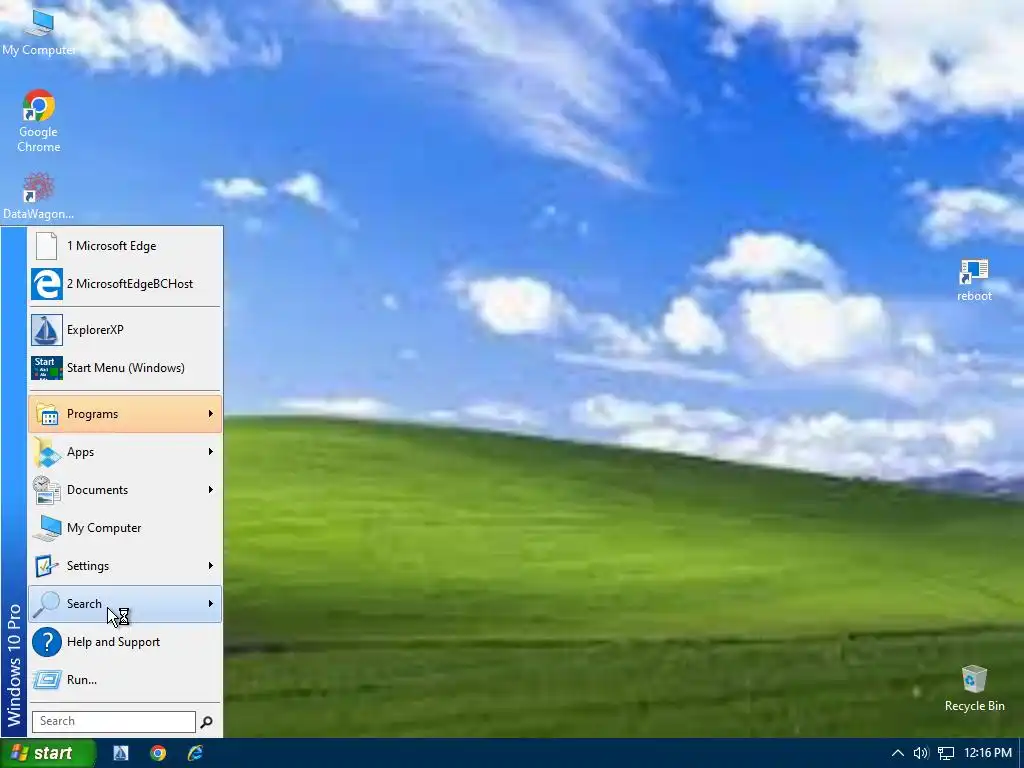Open the volume speaker tray icon
This screenshot has height=768, width=1024.
[921, 753]
